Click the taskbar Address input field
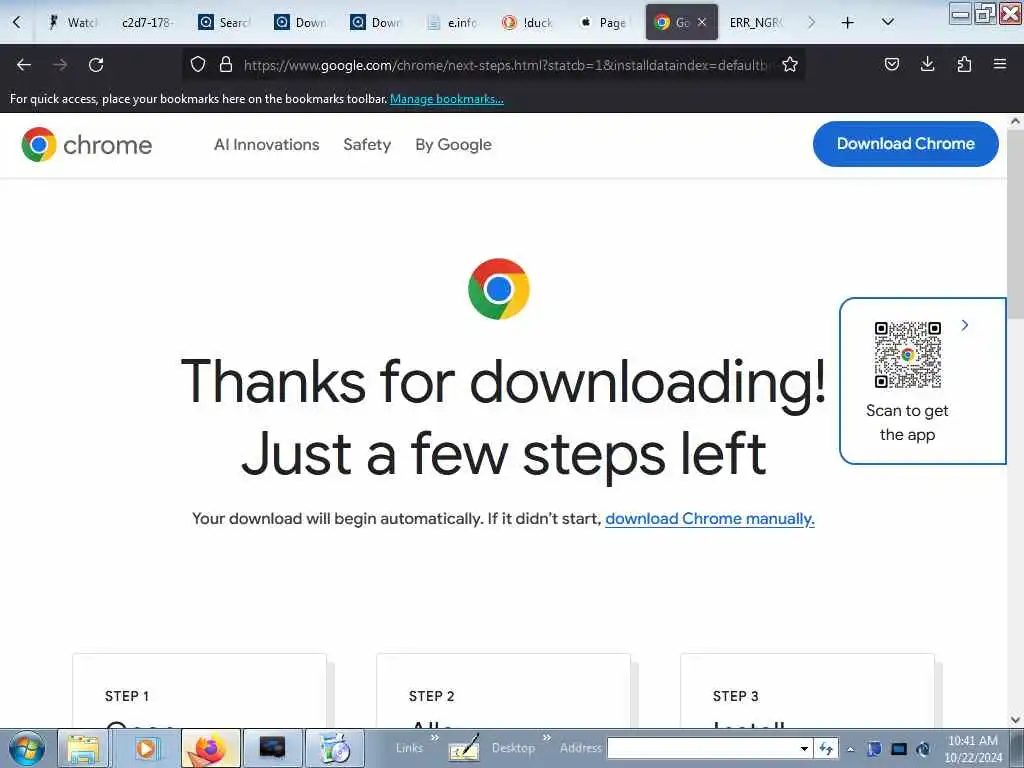The width and height of the screenshot is (1024, 768). [x=702, y=748]
